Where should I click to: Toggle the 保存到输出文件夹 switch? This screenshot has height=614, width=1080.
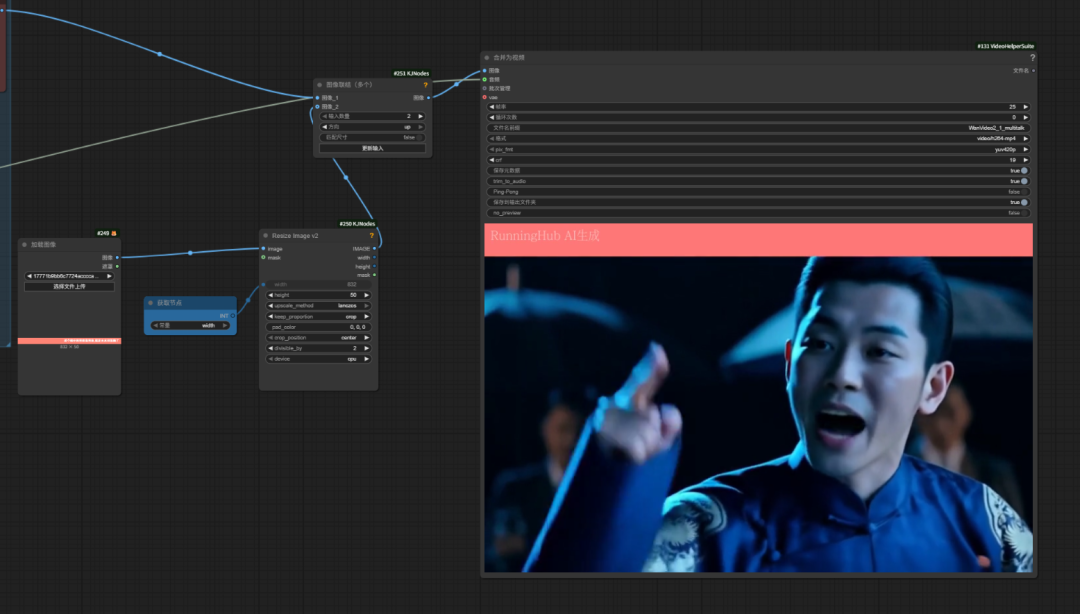coord(1024,203)
